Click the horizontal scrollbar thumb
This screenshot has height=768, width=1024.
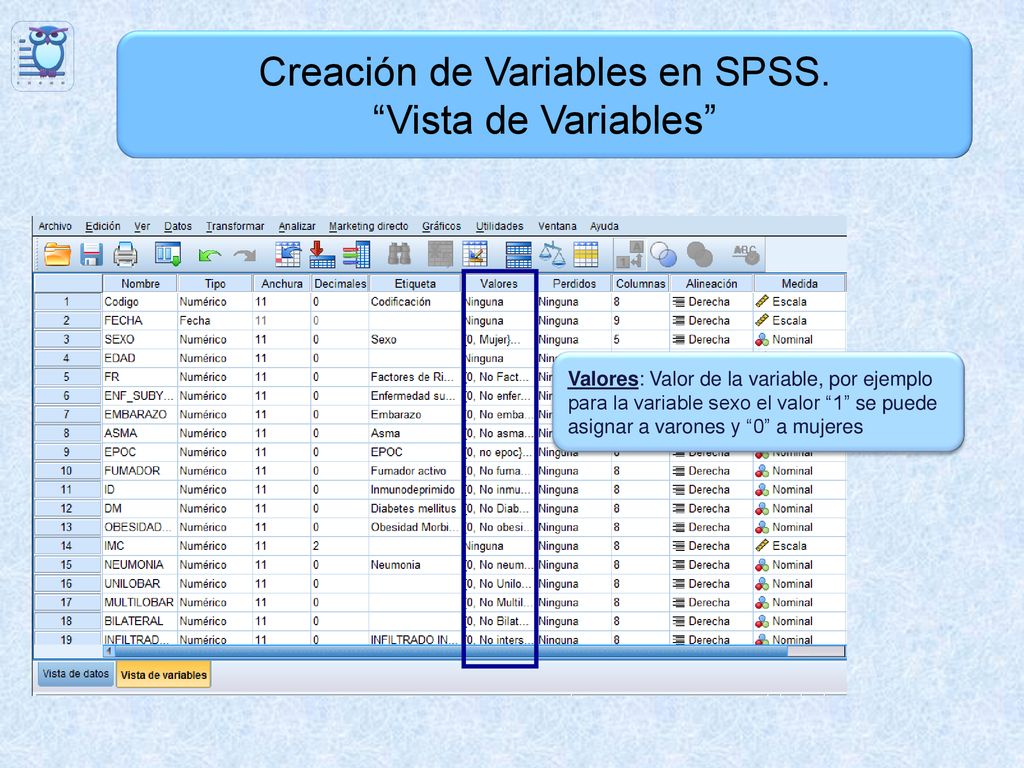point(451,651)
